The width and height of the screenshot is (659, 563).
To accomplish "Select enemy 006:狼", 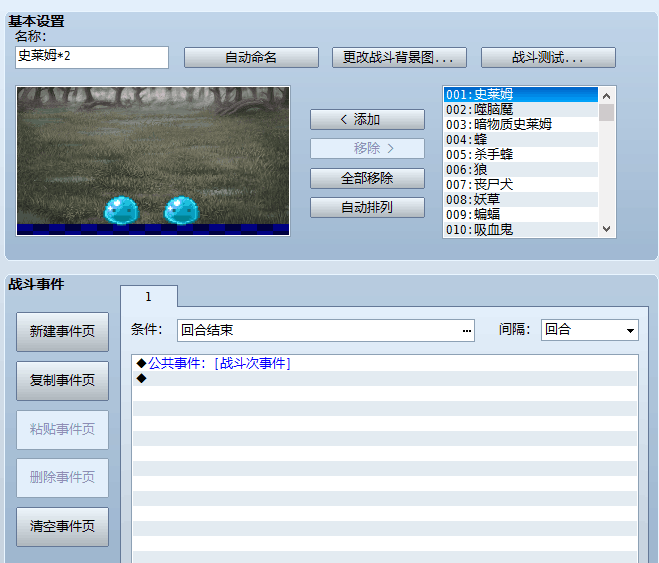I will [521, 170].
